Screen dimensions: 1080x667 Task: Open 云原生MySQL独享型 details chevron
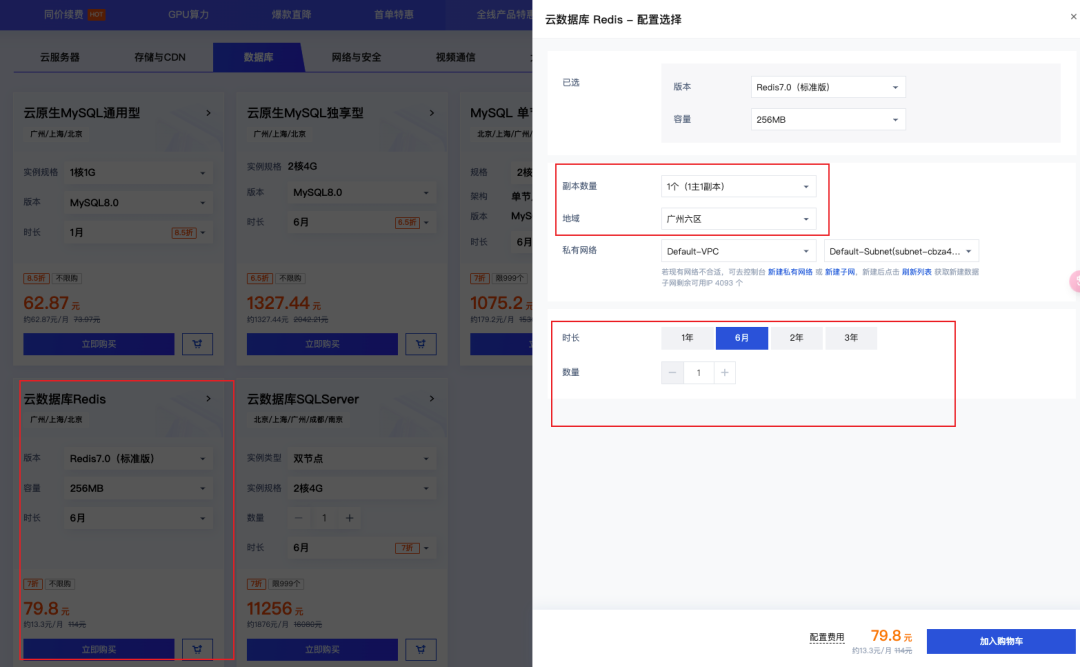coord(432,113)
